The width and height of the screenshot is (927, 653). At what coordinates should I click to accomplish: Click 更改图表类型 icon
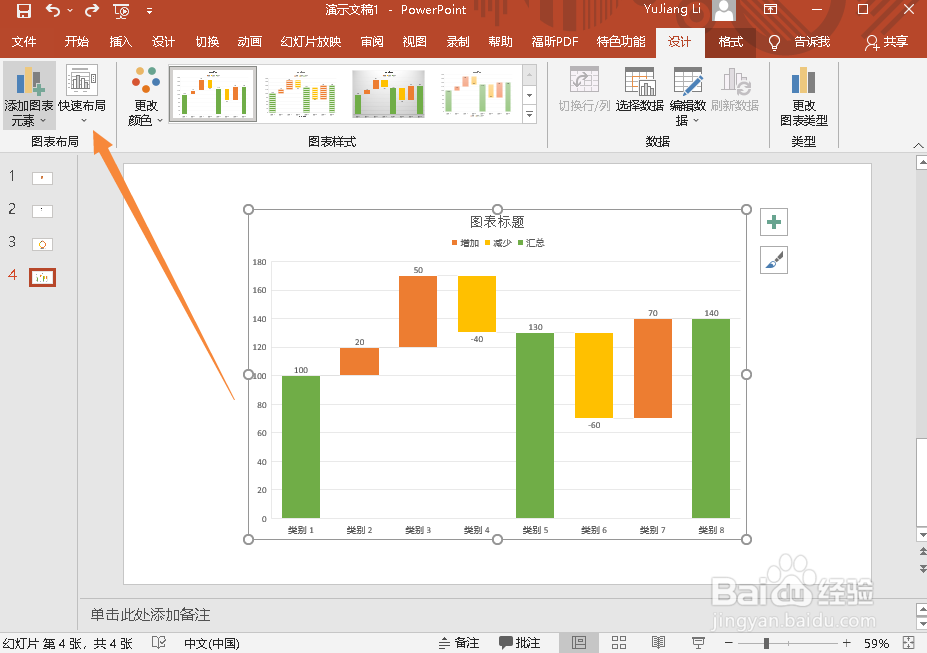pyautogui.click(x=803, y=95)
